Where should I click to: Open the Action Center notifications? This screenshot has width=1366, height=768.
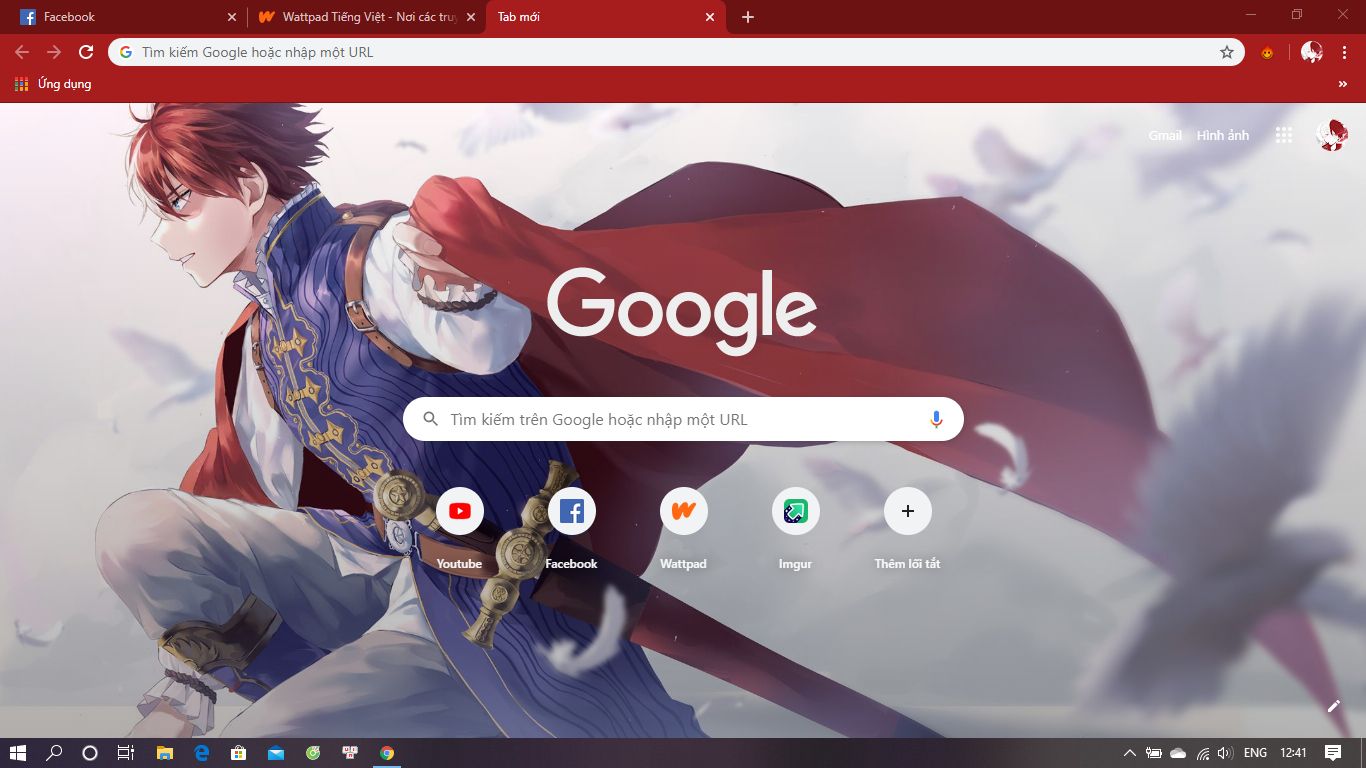pos(1333,753)
